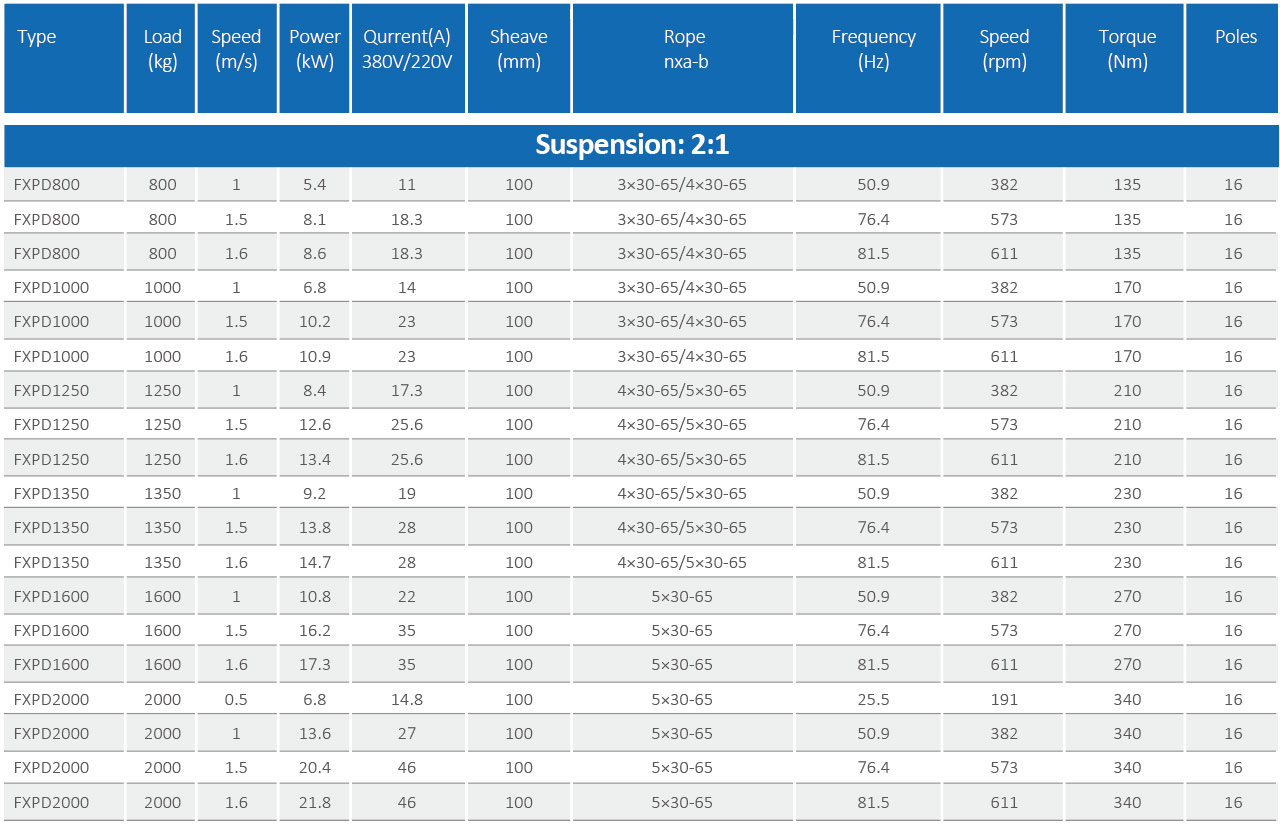Viewport: 1280px width, 826px height.
Task: Click the 191 rpm speed cell
Action: point(1004,699)
